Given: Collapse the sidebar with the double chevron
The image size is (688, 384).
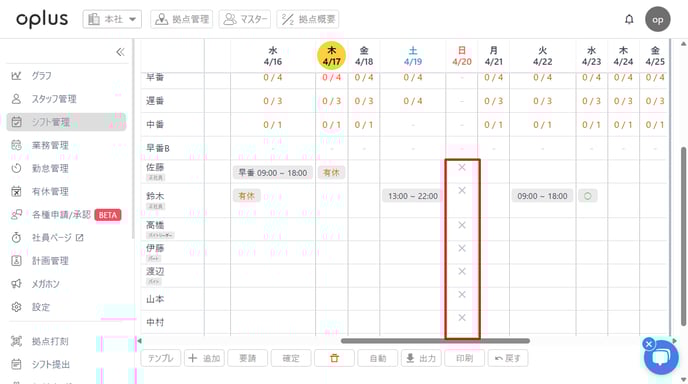Looking at the screenshot, I should [x=120, y=52].
